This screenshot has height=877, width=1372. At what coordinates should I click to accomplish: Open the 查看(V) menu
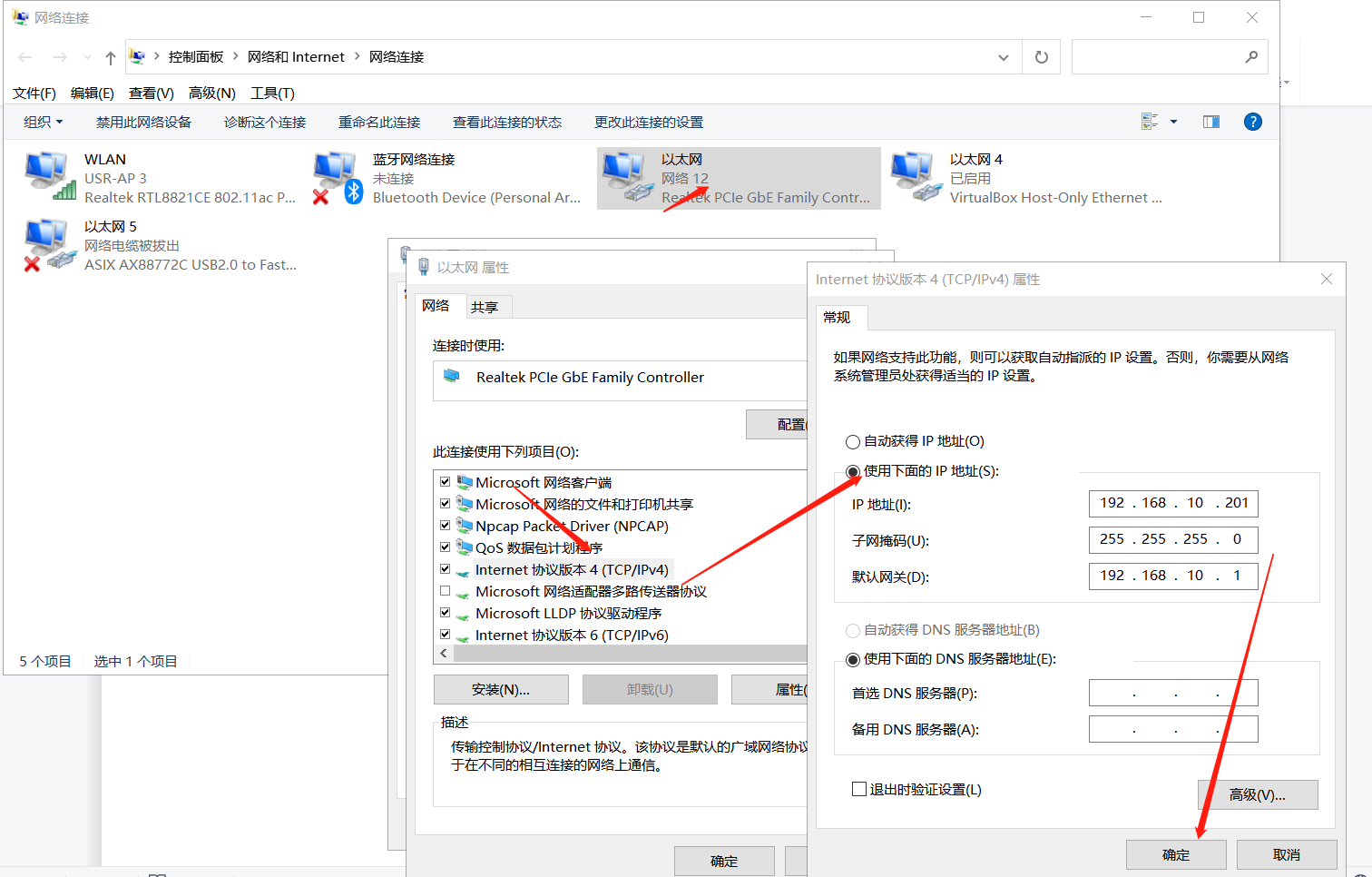pyautogui.click(x=152, y=93)
